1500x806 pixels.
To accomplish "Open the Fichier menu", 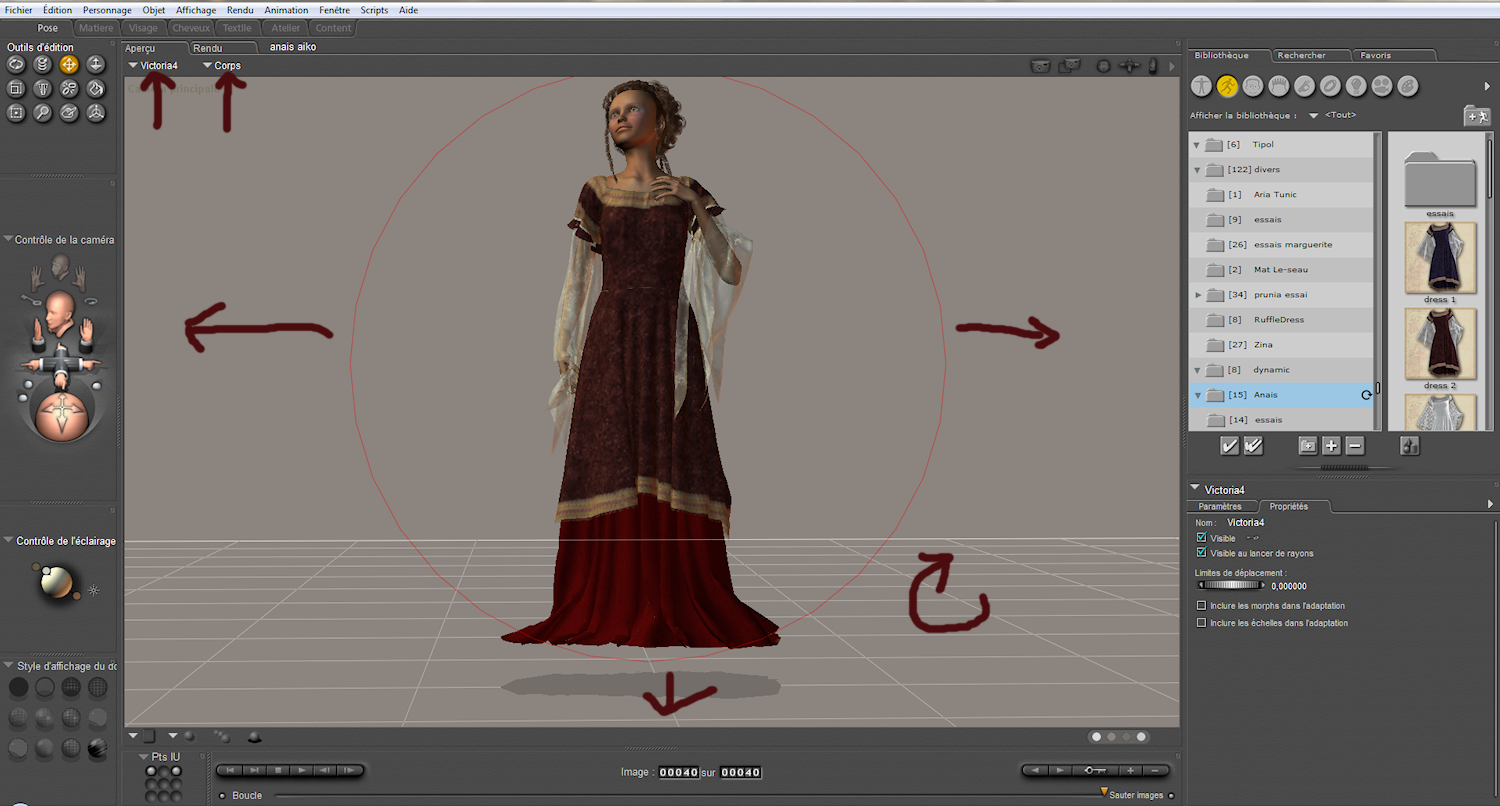I will (x=18, y=10).
